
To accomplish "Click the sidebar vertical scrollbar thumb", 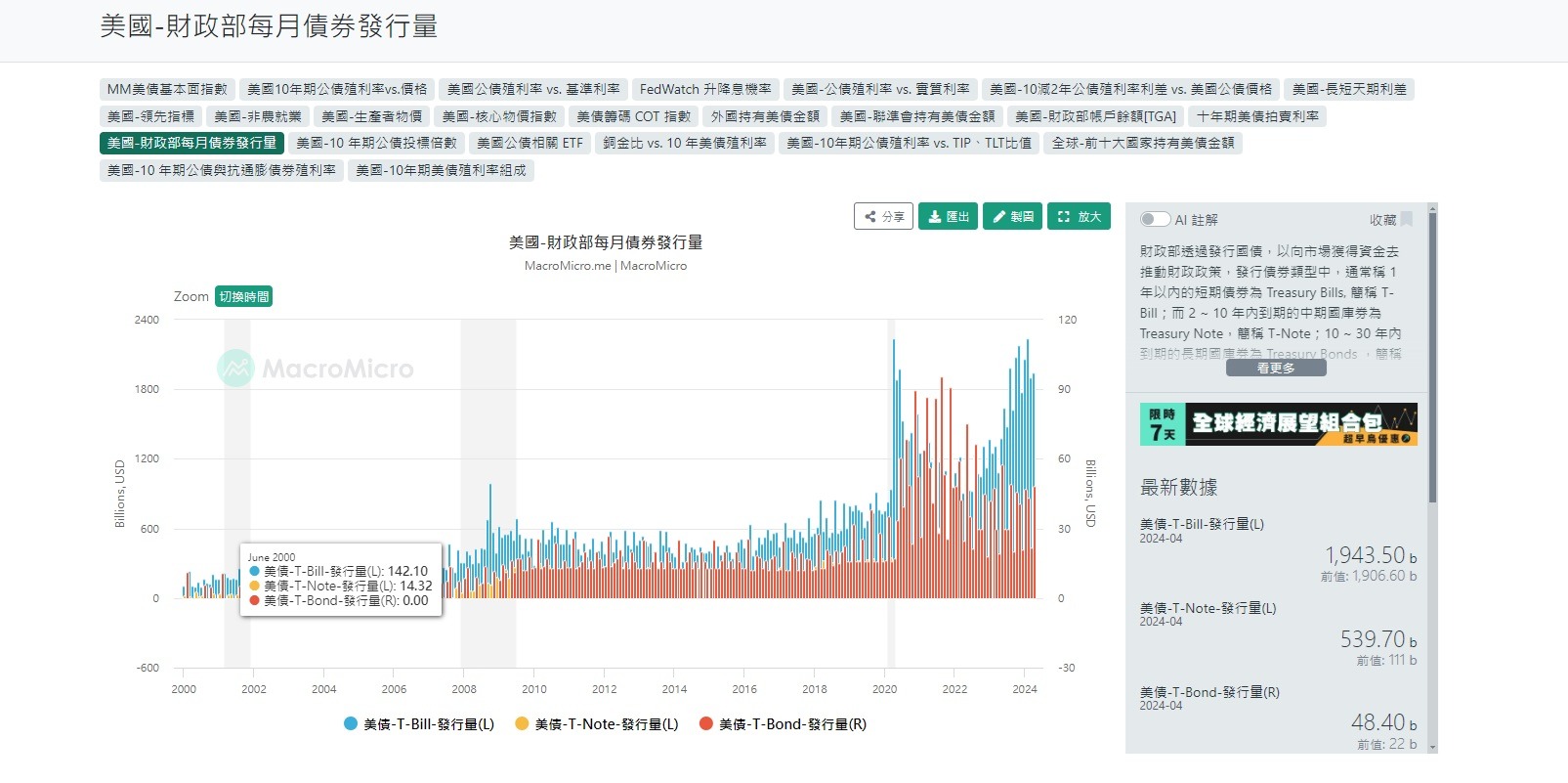I will 1432,357.
